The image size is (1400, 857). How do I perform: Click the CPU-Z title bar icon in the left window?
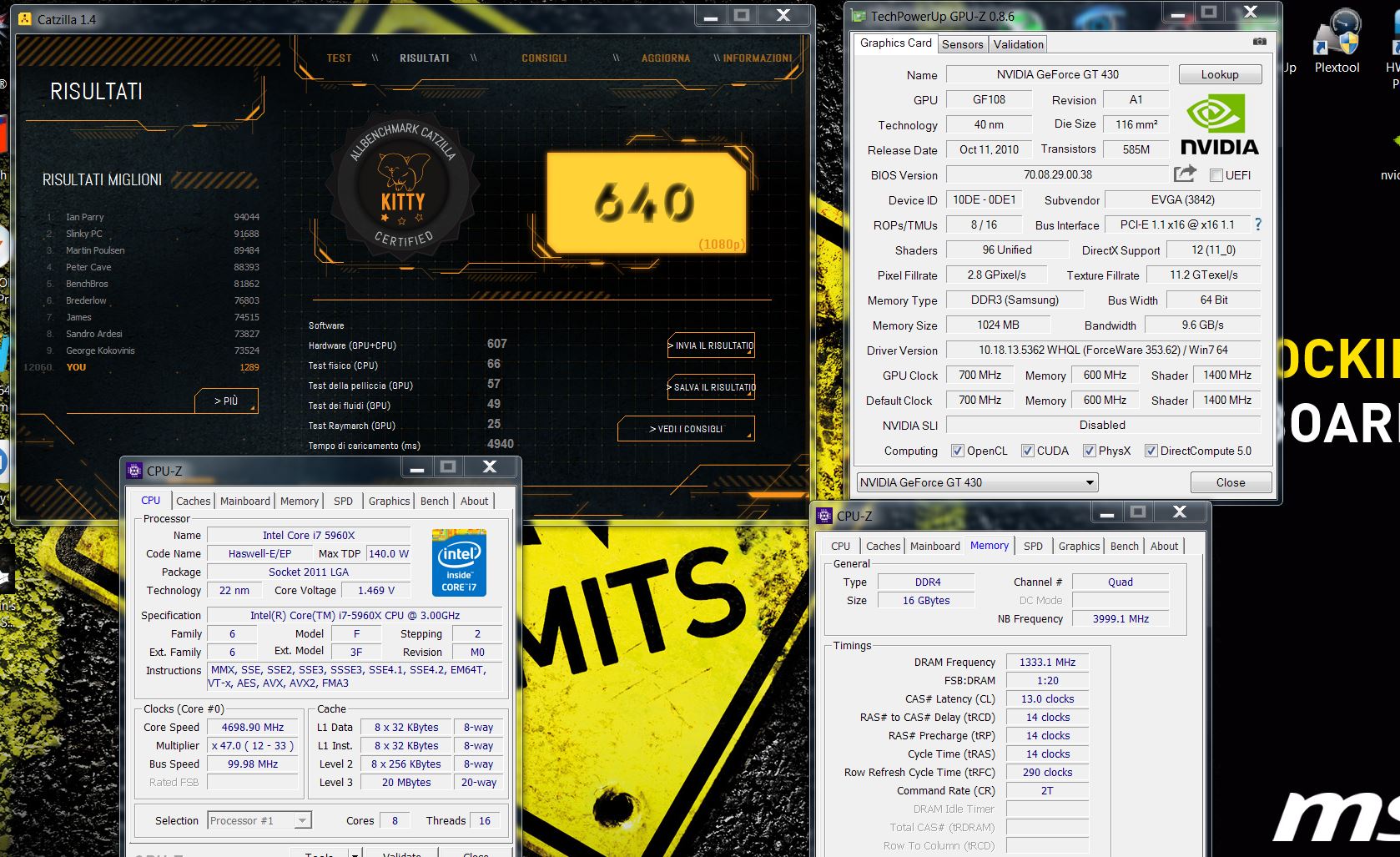click(x=134, y=471)
